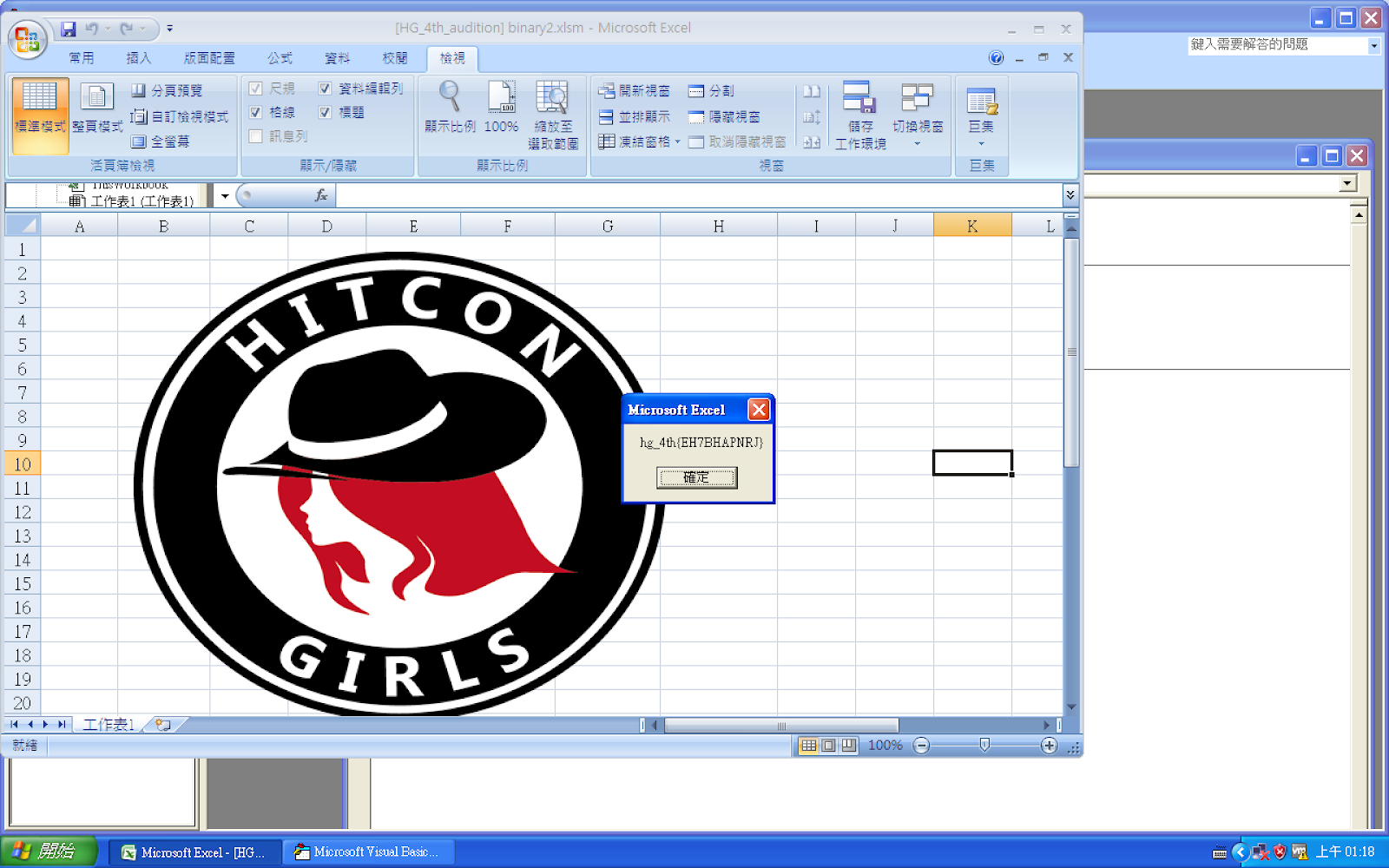
Task: Switch to Microsoft Visual Basic taskbar button
Action: pos(369,852)
